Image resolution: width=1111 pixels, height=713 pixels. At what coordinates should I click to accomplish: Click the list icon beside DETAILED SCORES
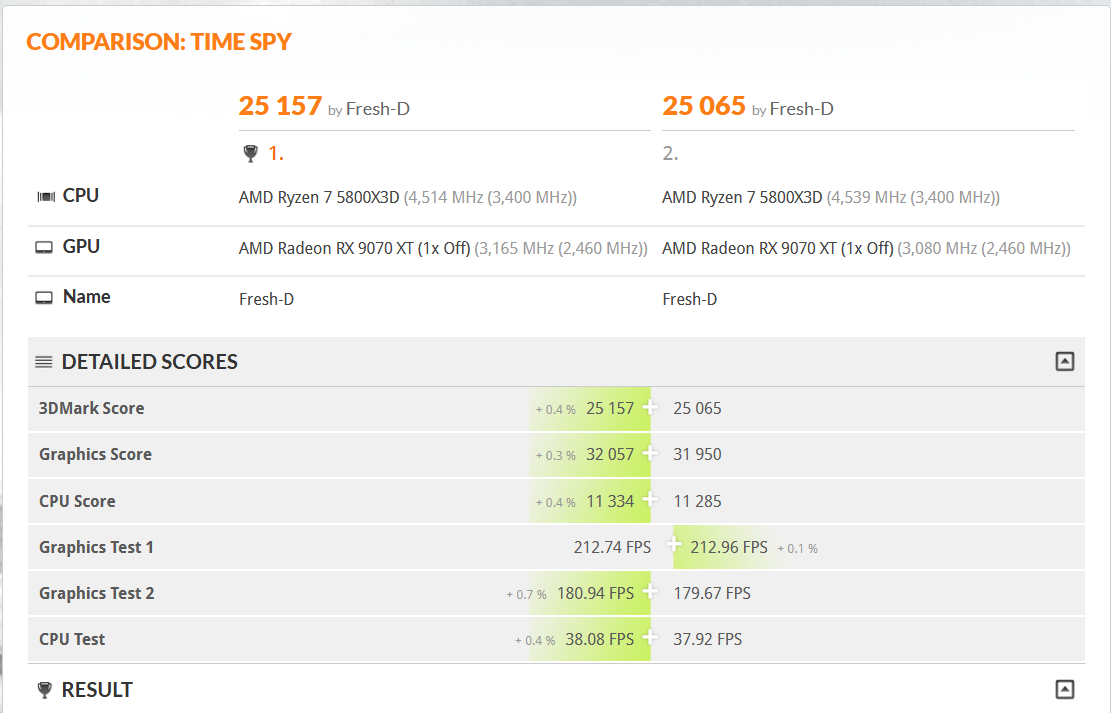pyautogui.click(x=42, y=362)
